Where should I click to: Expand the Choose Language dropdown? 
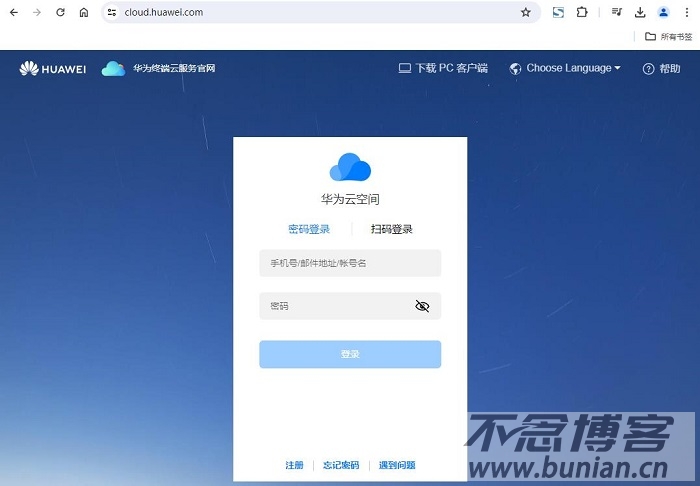click(565, 68)
